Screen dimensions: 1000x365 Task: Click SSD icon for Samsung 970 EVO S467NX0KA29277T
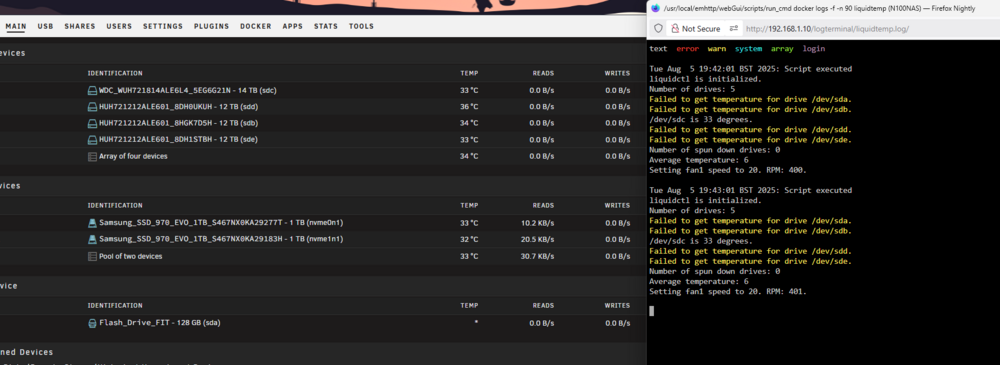coord(92,223)
